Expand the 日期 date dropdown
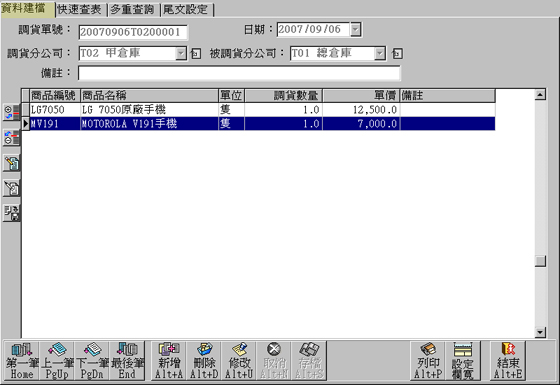Viewport: 560px width, 385px height. (355, 30)
